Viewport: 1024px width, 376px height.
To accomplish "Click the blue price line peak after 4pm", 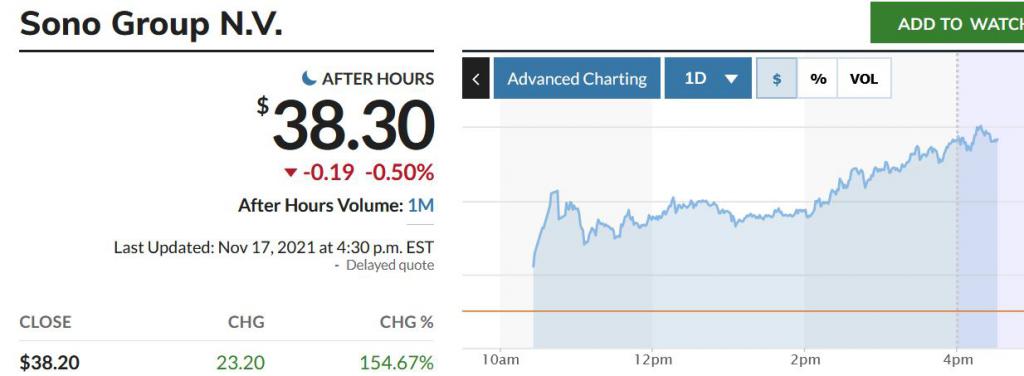I will click(979, 127).
